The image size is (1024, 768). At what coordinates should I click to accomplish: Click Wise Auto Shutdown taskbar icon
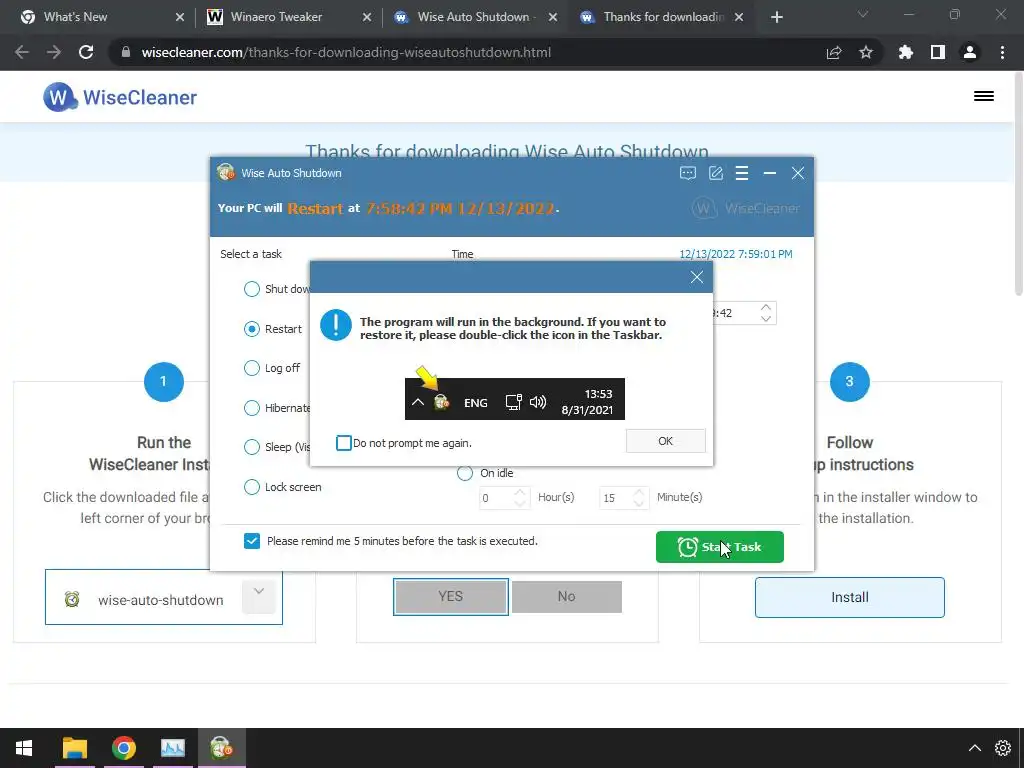click(221, 748)
